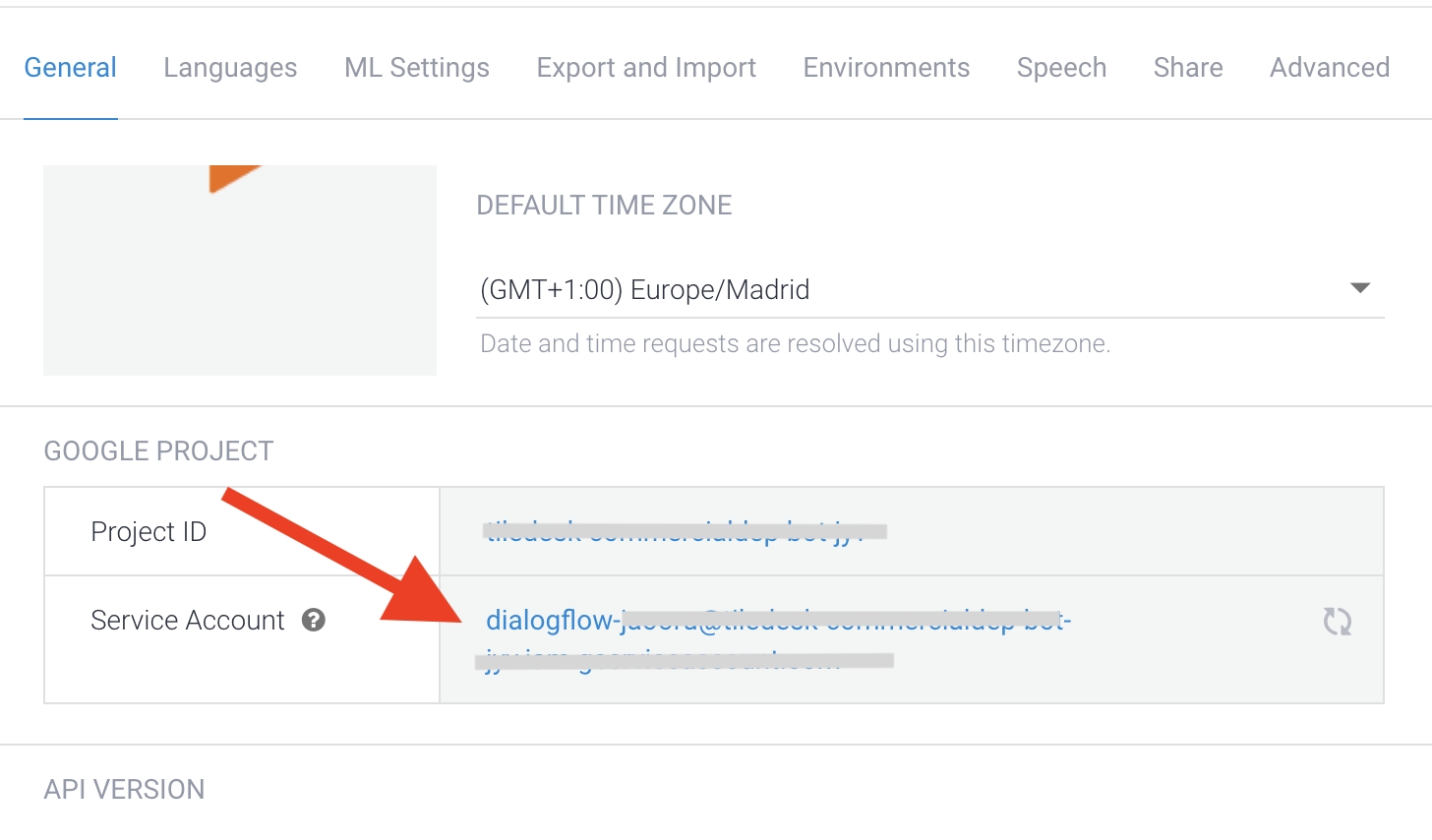Click the agent avatar image placeholder
The image size is (1432, 840).
[x=240, y=270]
